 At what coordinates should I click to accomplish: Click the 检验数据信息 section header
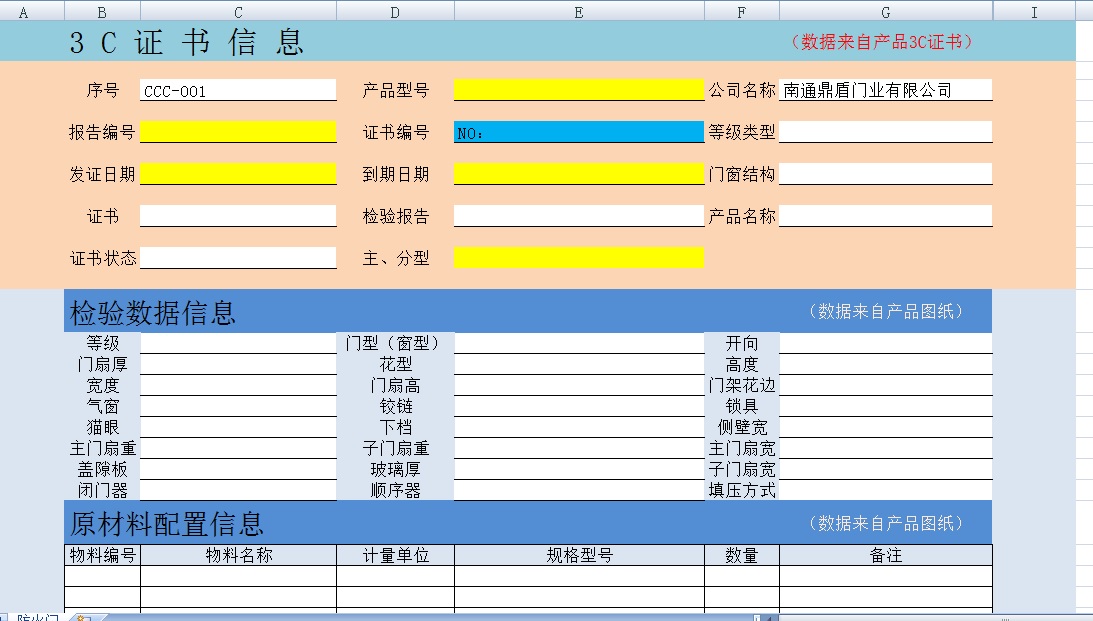pos(153,313)
